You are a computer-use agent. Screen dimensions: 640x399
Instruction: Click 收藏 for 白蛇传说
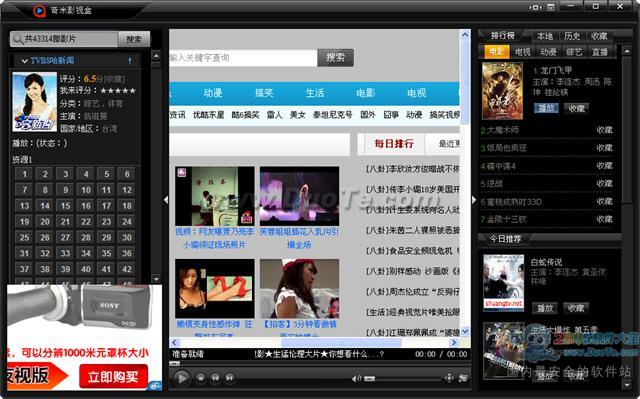tap(576, 308)
